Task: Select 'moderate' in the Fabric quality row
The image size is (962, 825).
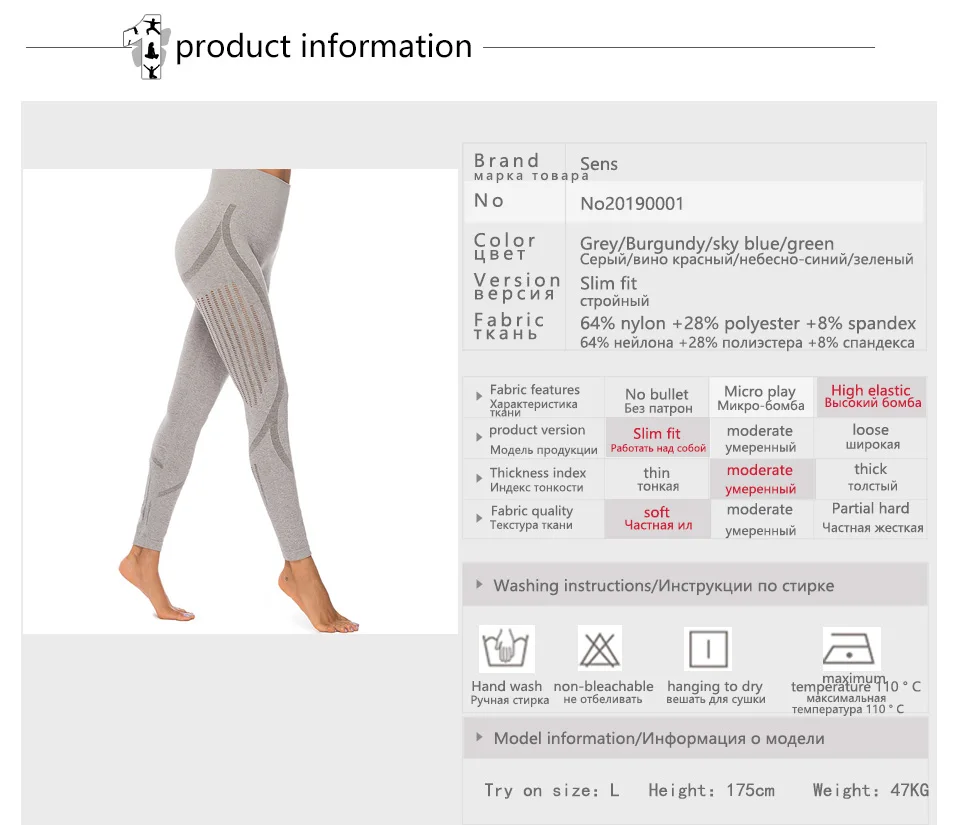Action: [x=760, y=519]
